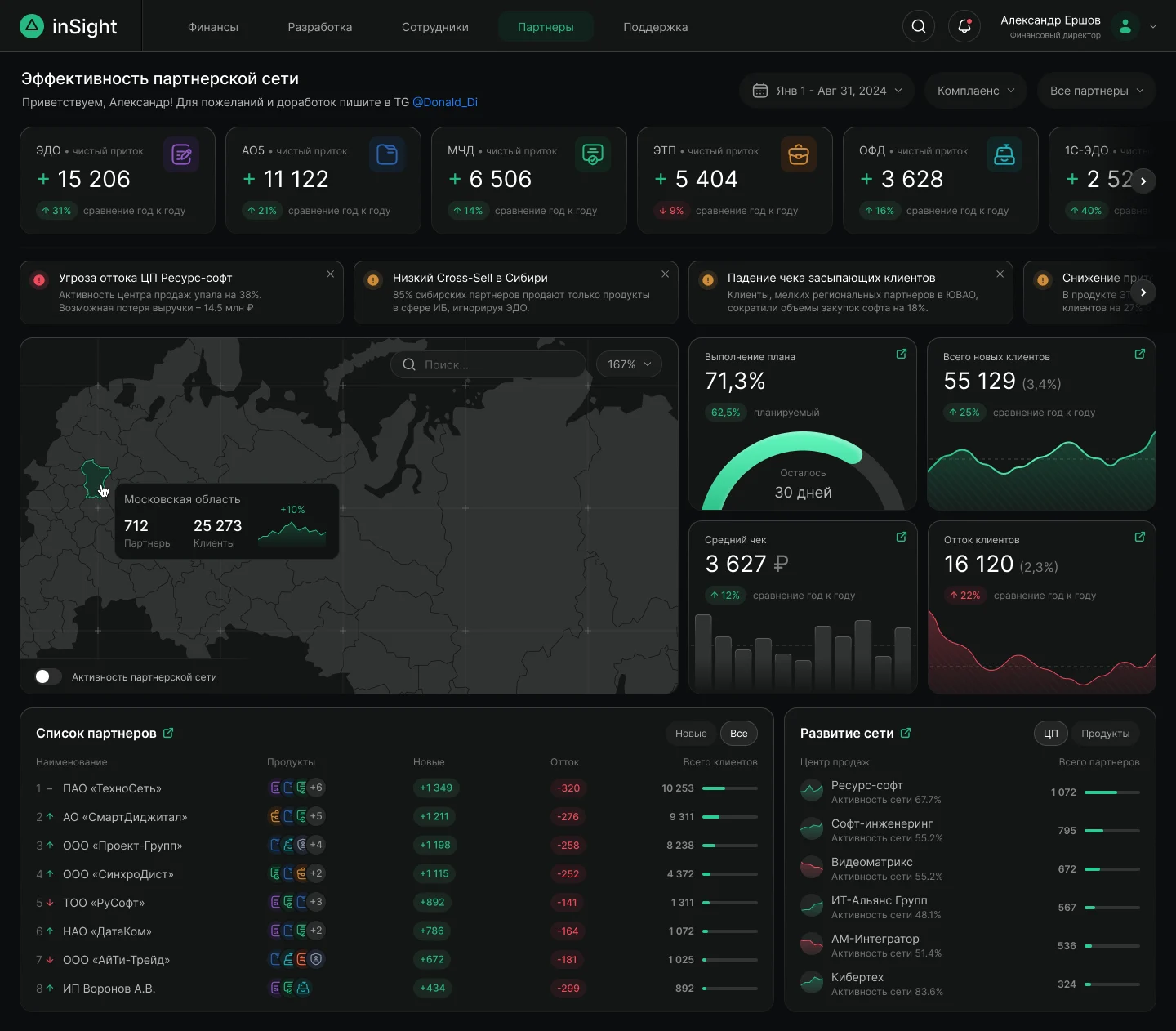Click the user avatar icon
Screen dimensions: 1176x1031
click(x=1125, y=26)
